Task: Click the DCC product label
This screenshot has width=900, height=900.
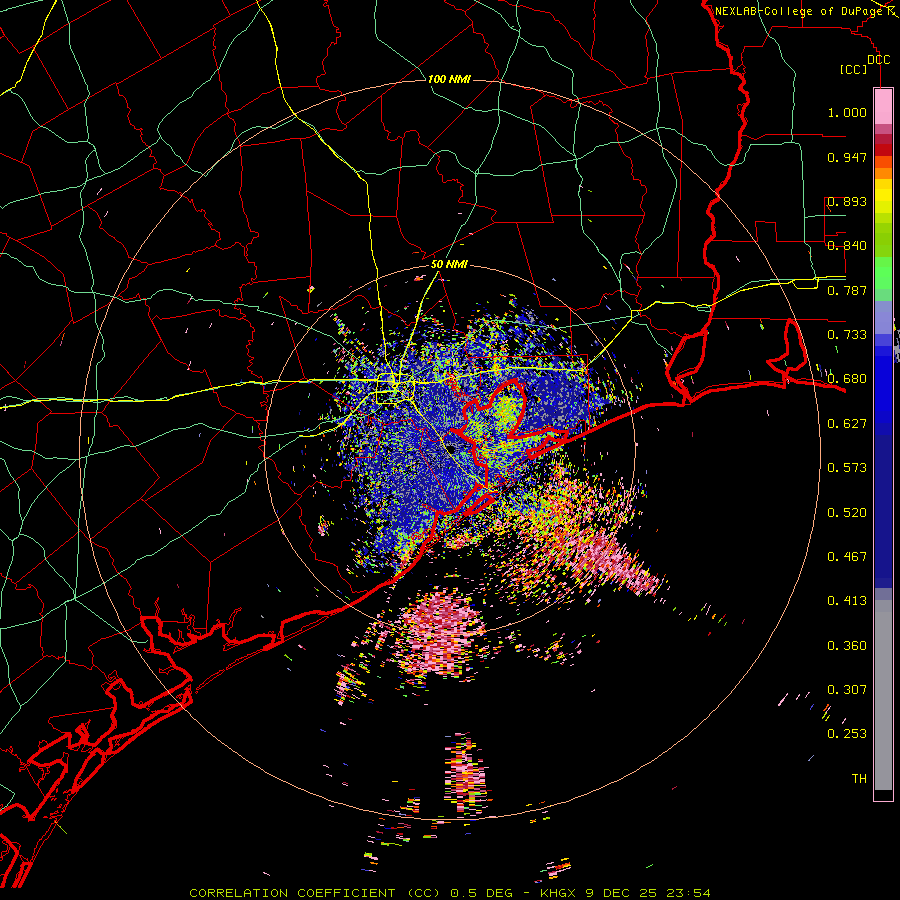Action: point(878,60)
